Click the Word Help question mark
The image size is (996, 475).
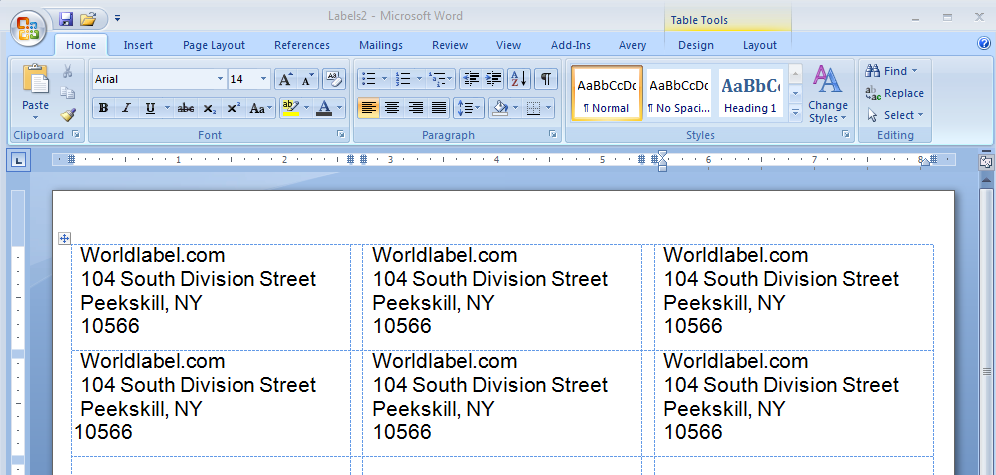[984, 44]
